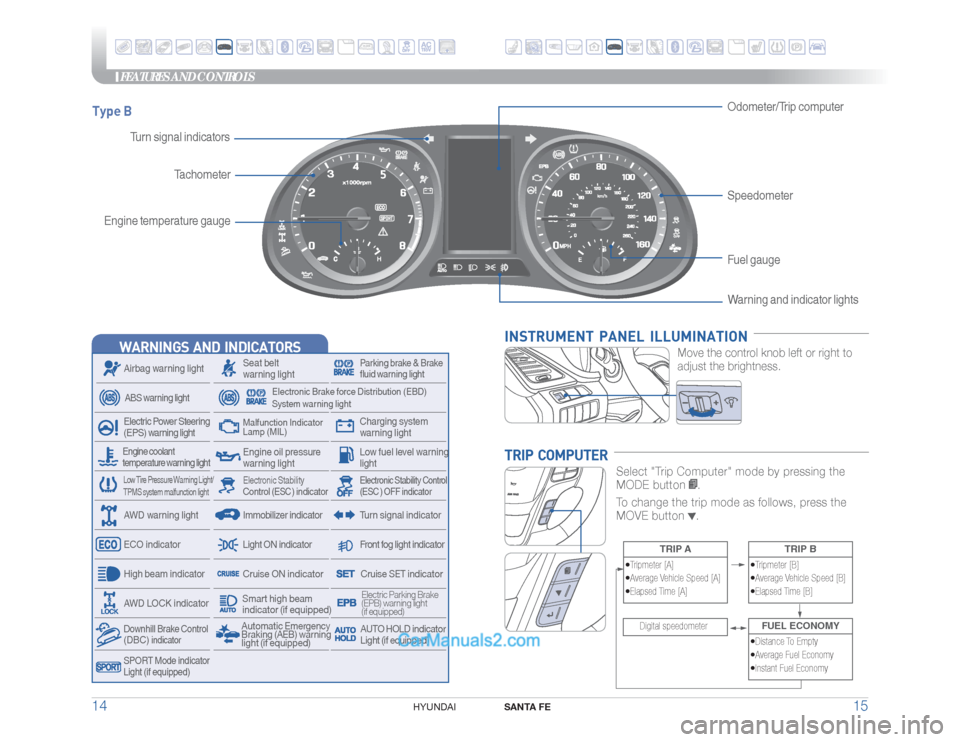Click the right turn arrow on the cluster

(530, 139)
